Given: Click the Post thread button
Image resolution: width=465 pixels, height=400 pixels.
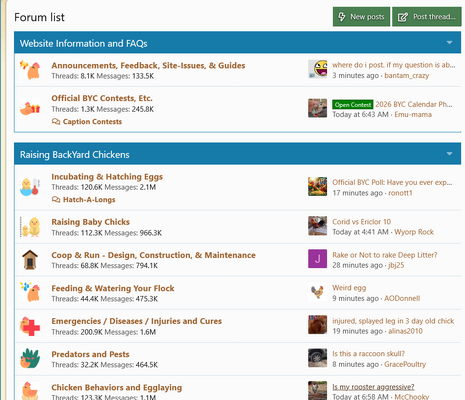Looking at the screenshot, I should click(427, 17).
